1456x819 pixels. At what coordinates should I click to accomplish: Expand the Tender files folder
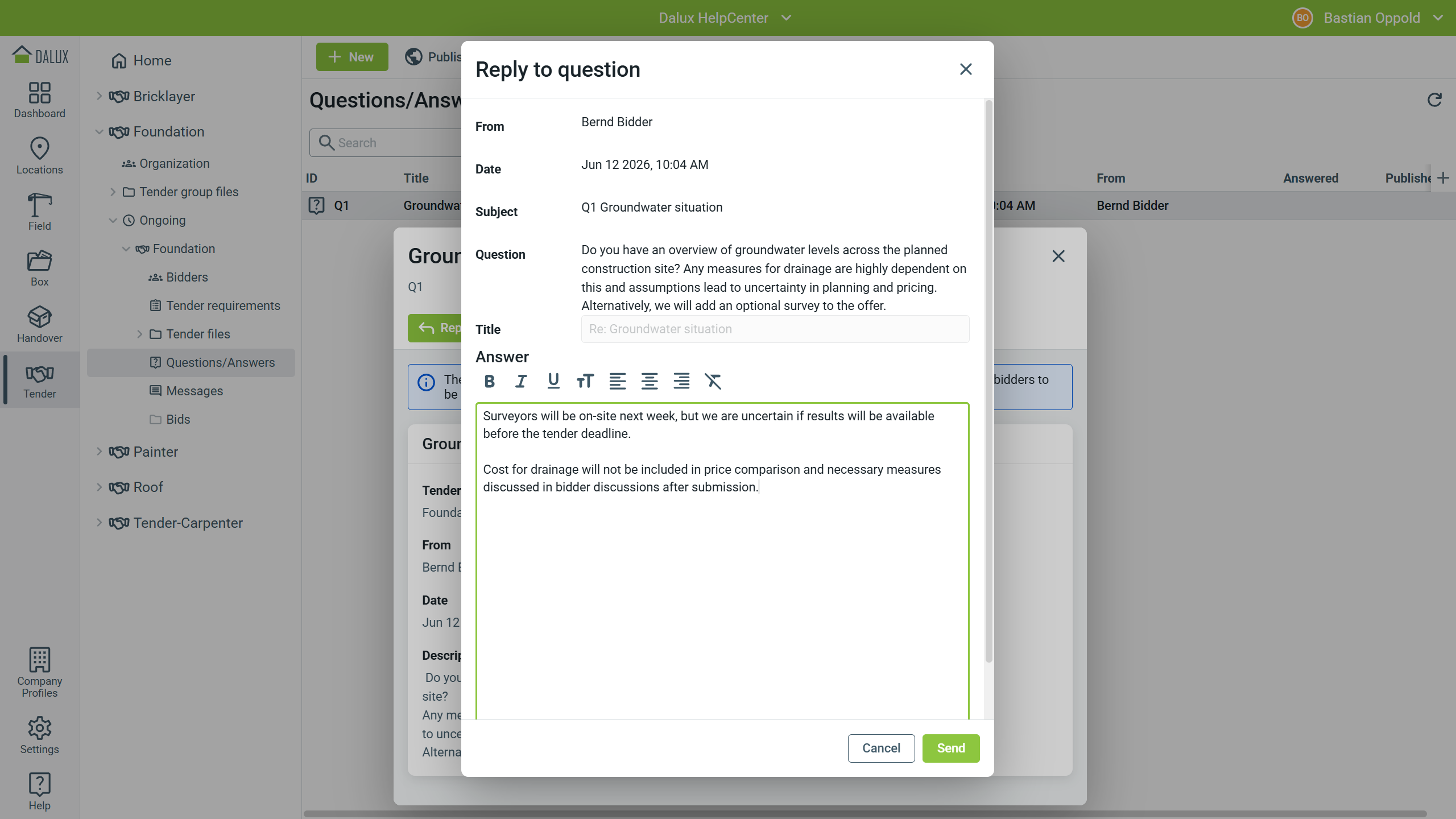(139, 334)
